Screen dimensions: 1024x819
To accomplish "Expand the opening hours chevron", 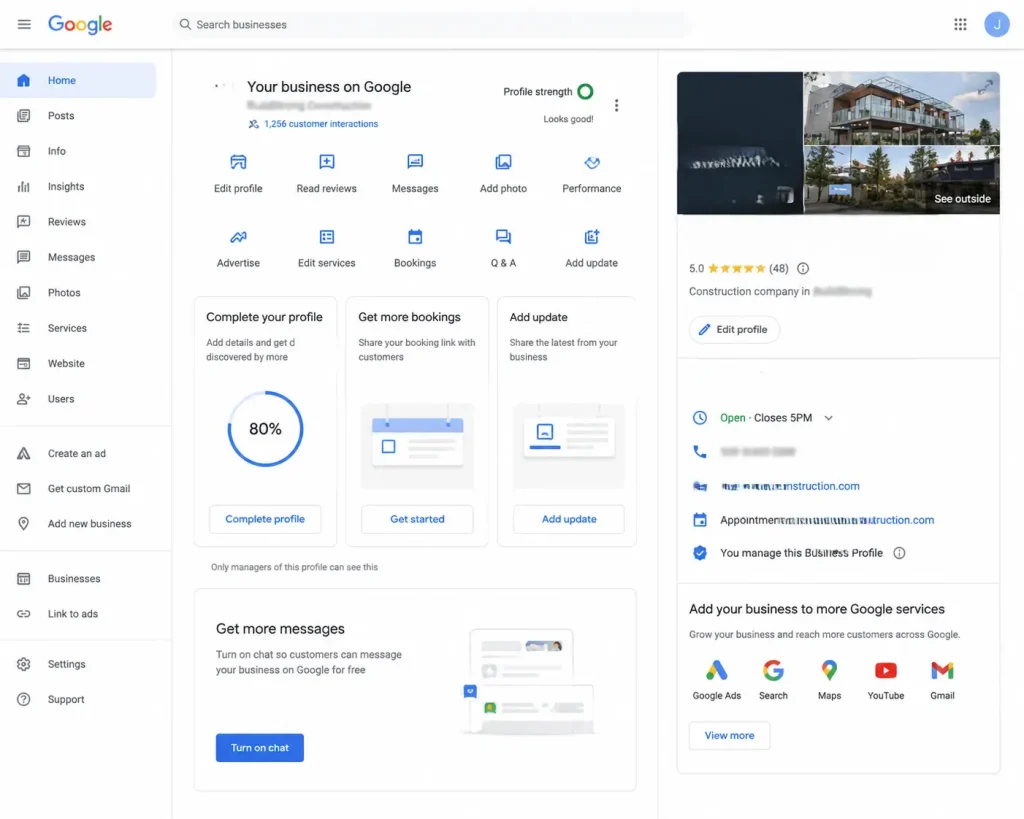I will (x=828, y=418).
